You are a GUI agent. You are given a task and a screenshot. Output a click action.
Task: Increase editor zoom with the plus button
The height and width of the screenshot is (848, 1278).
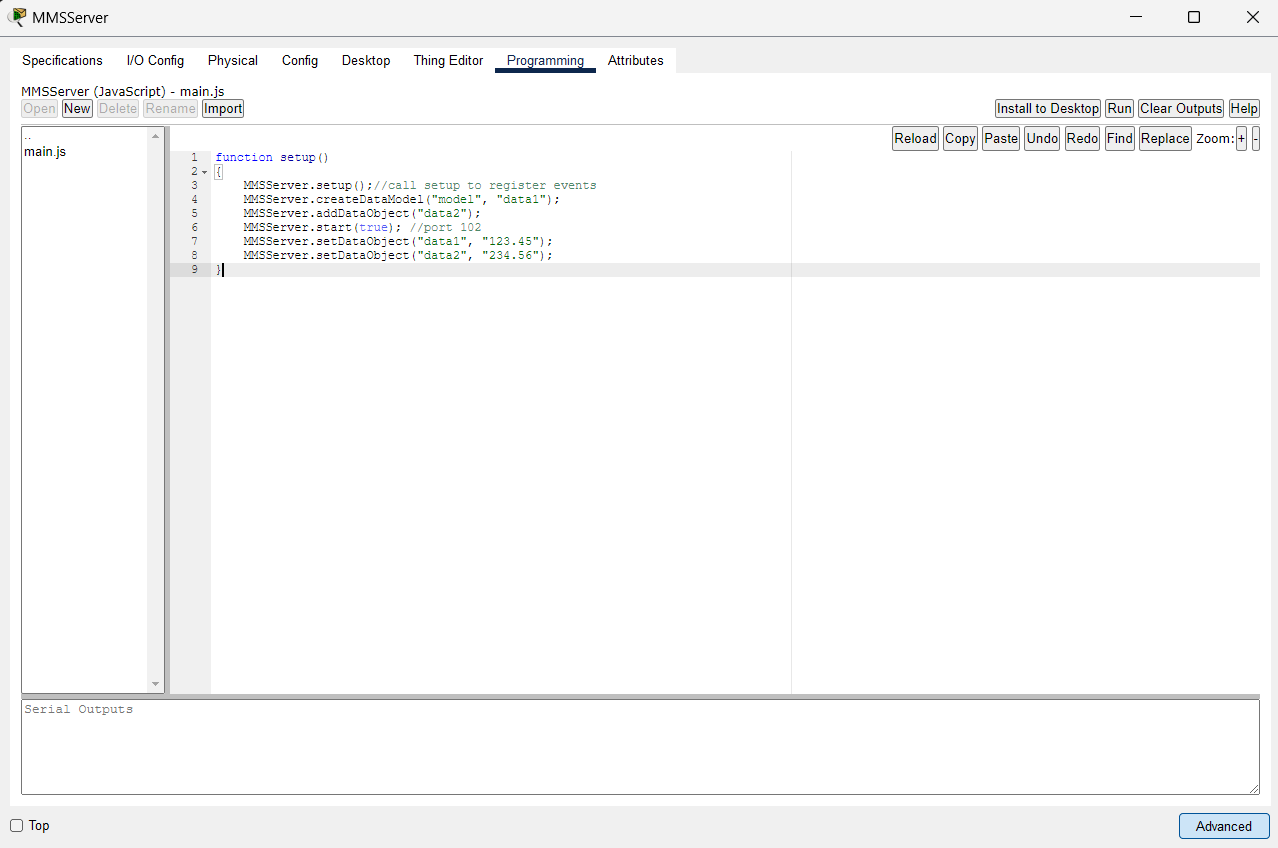click(1241, 138)
